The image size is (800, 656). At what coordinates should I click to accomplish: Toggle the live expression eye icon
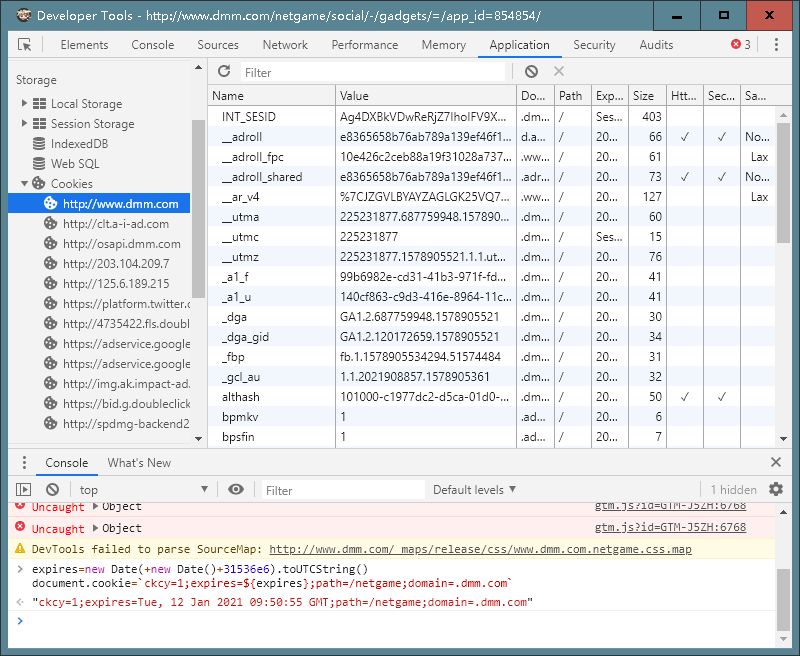click(236, 490)
